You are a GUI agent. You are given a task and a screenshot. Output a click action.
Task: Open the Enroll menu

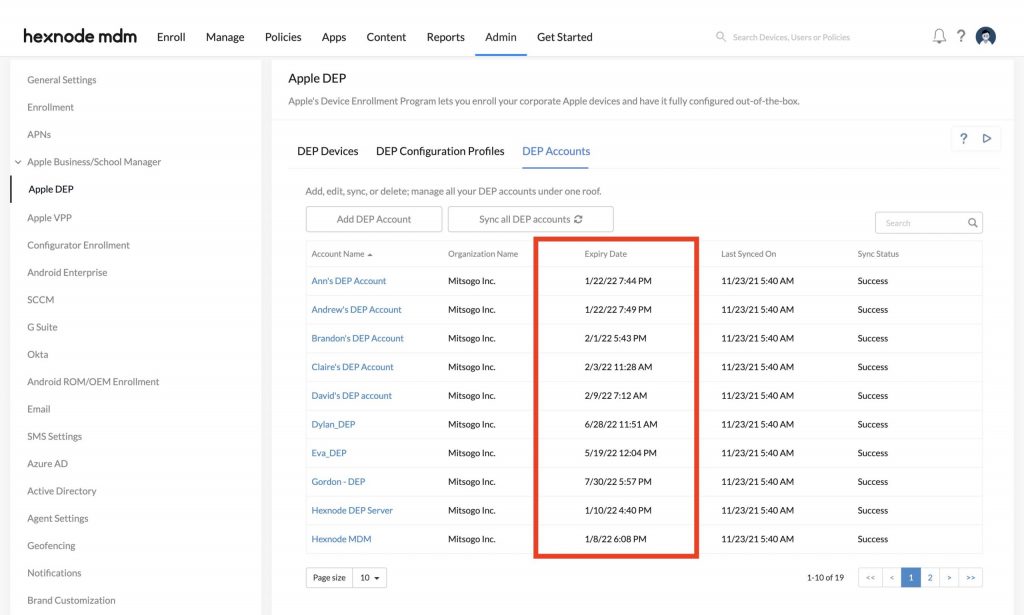(x=171, y=37)
